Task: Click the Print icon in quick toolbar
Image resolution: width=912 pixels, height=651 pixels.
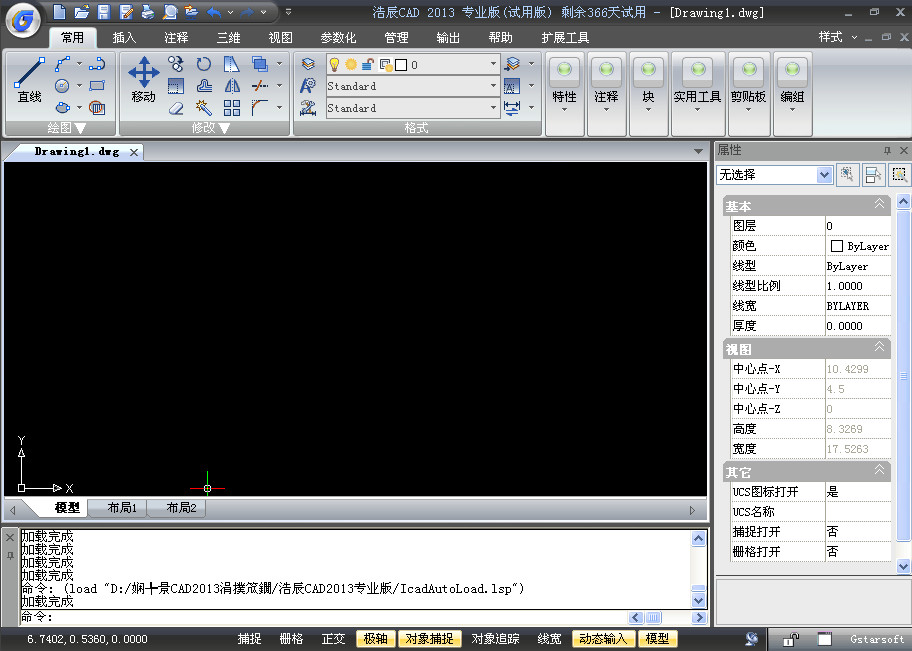Action: (x=148, y=12)
